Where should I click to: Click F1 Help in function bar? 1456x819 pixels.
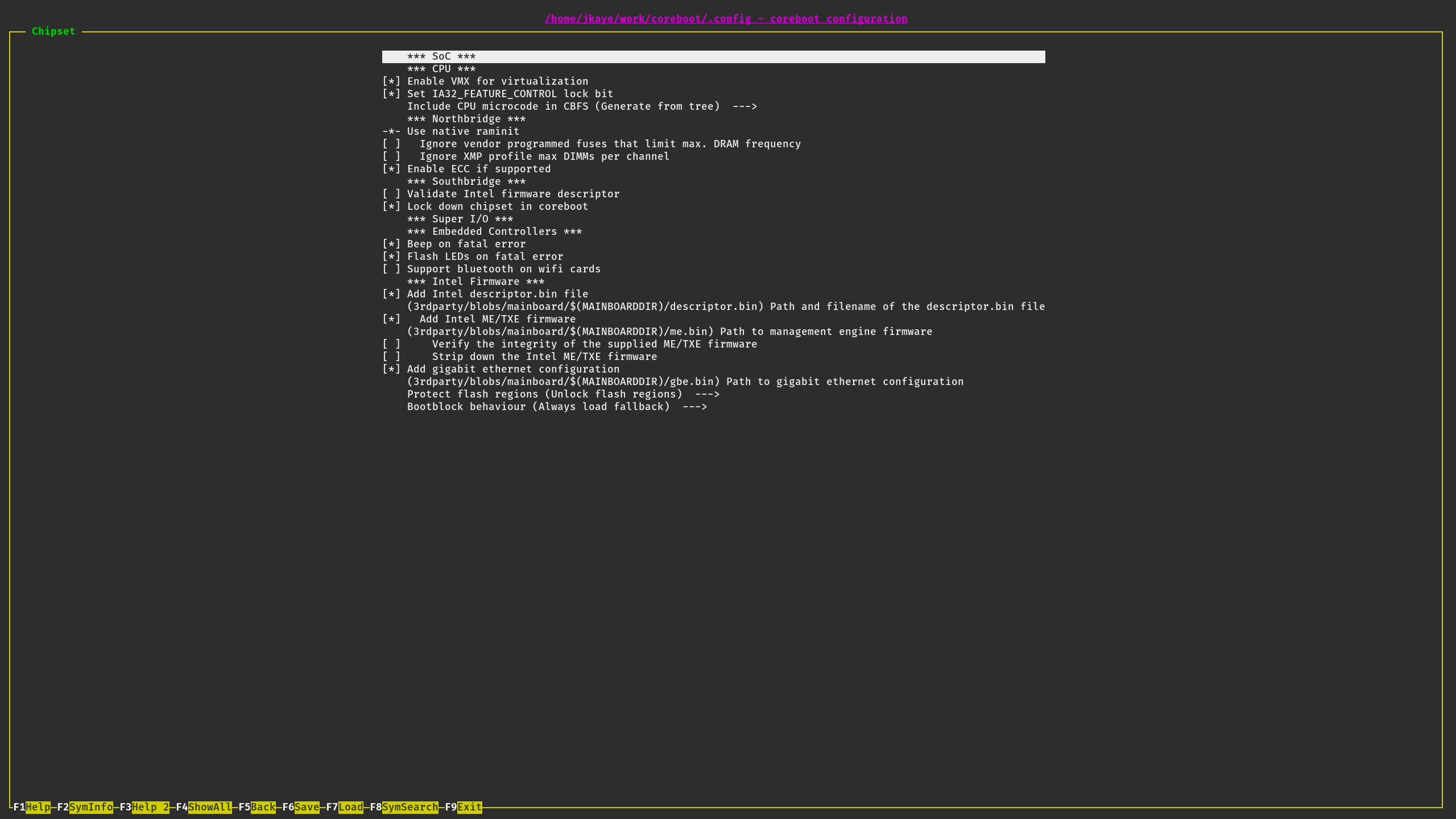pos(32,807)
